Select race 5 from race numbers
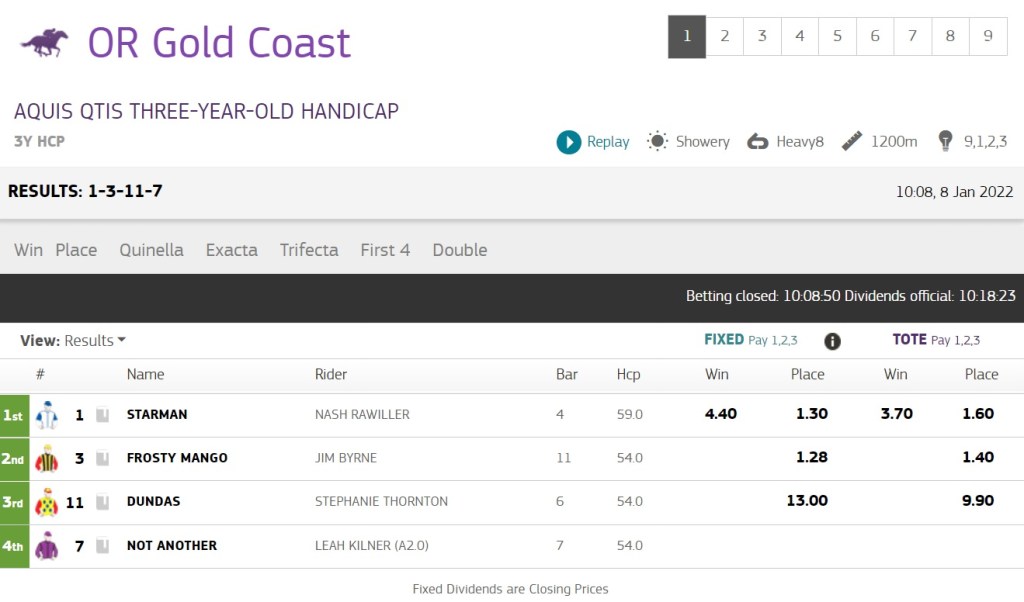This screenshot has height=602, width=1024. [x=837, y=37]
